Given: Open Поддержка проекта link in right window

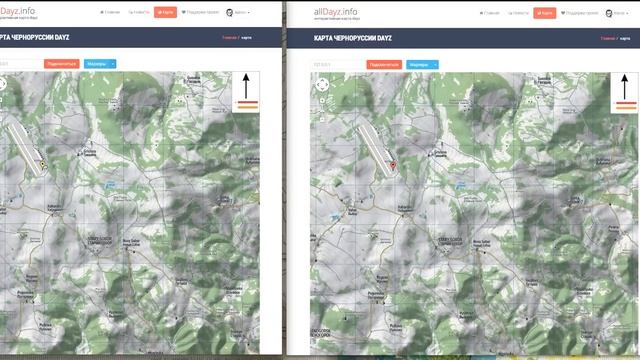Looking at the screenshot, I should (580, 13).
